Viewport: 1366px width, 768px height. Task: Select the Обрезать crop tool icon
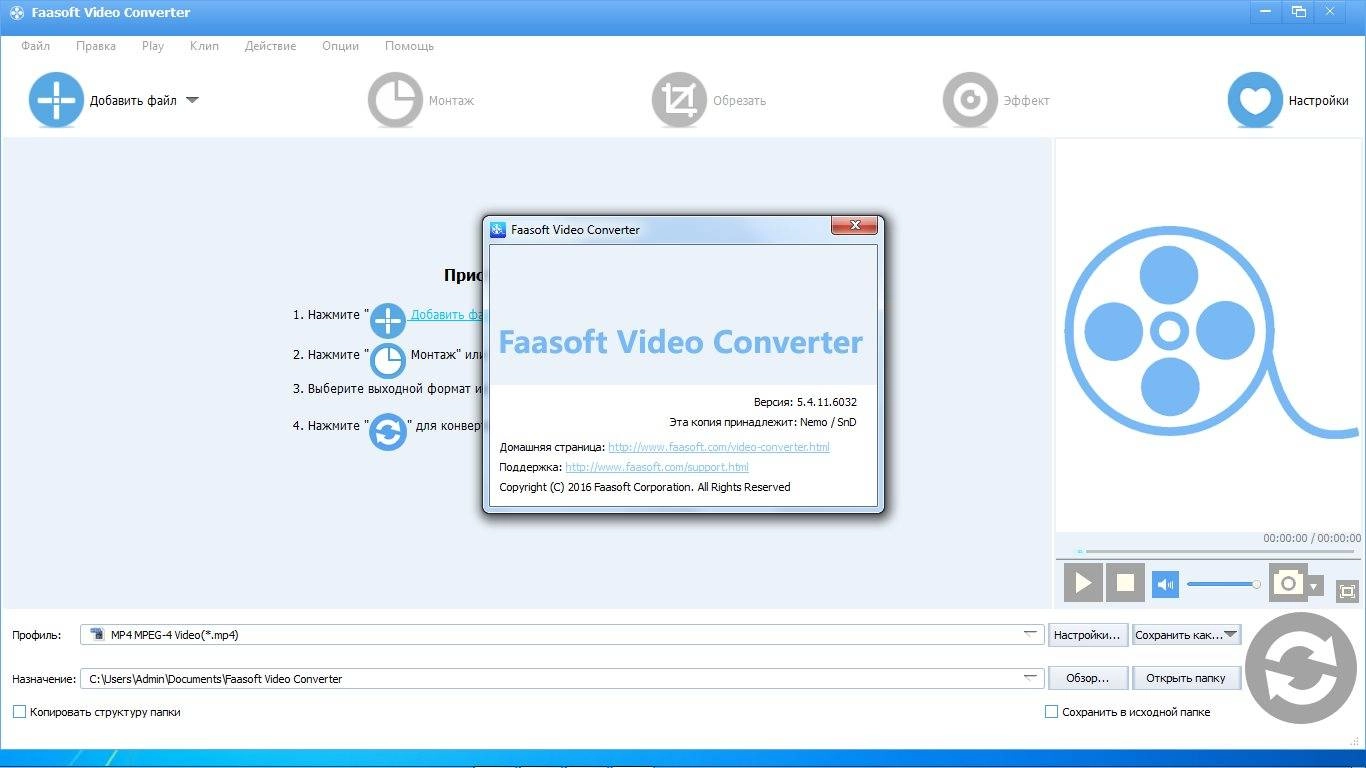[x=679, y=100]
